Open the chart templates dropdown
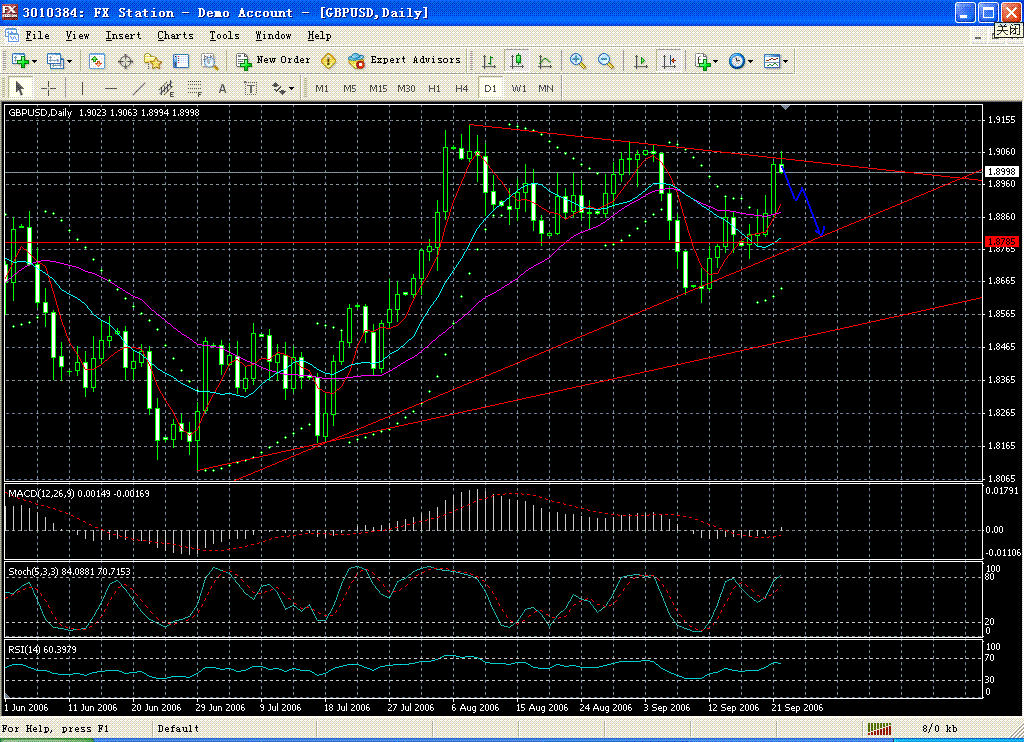 [785, 61]
